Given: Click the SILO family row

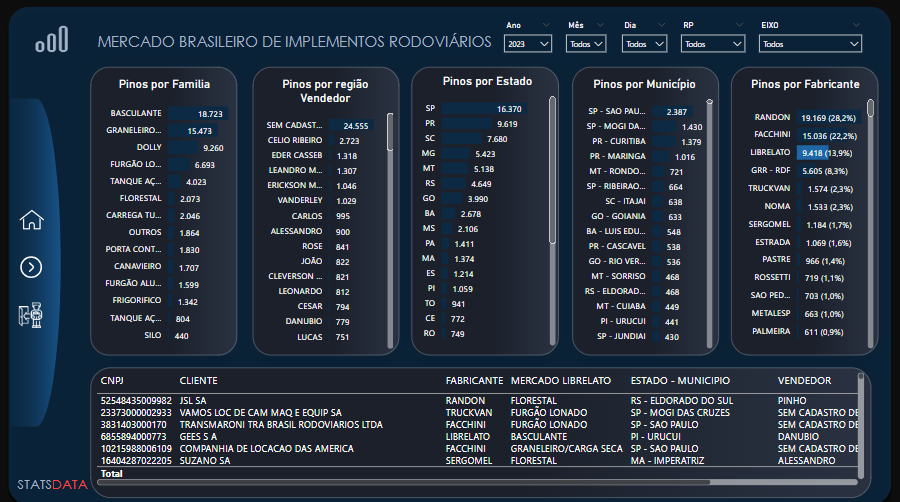Looking at the screenshot, I should click(x=166, y=335).
